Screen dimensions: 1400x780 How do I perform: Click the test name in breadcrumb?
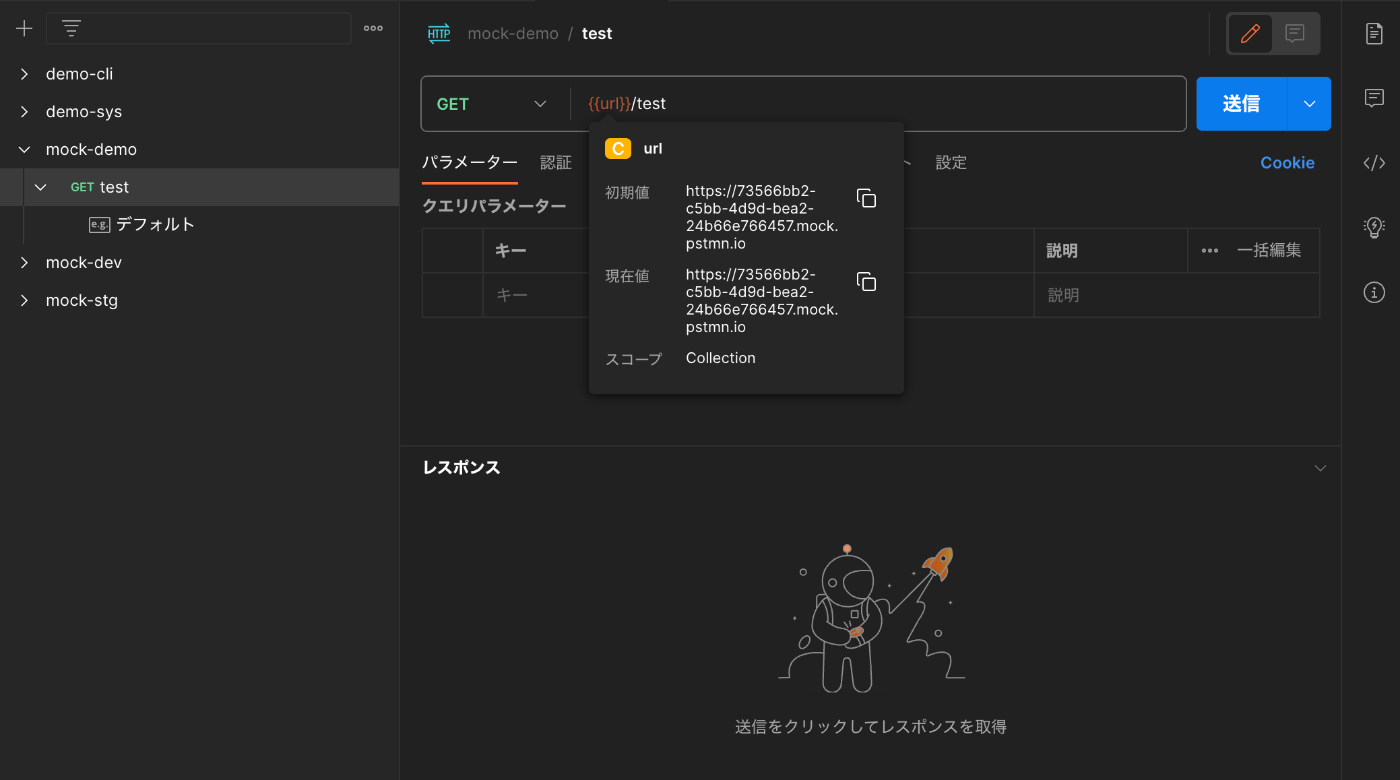pos(597,33)
